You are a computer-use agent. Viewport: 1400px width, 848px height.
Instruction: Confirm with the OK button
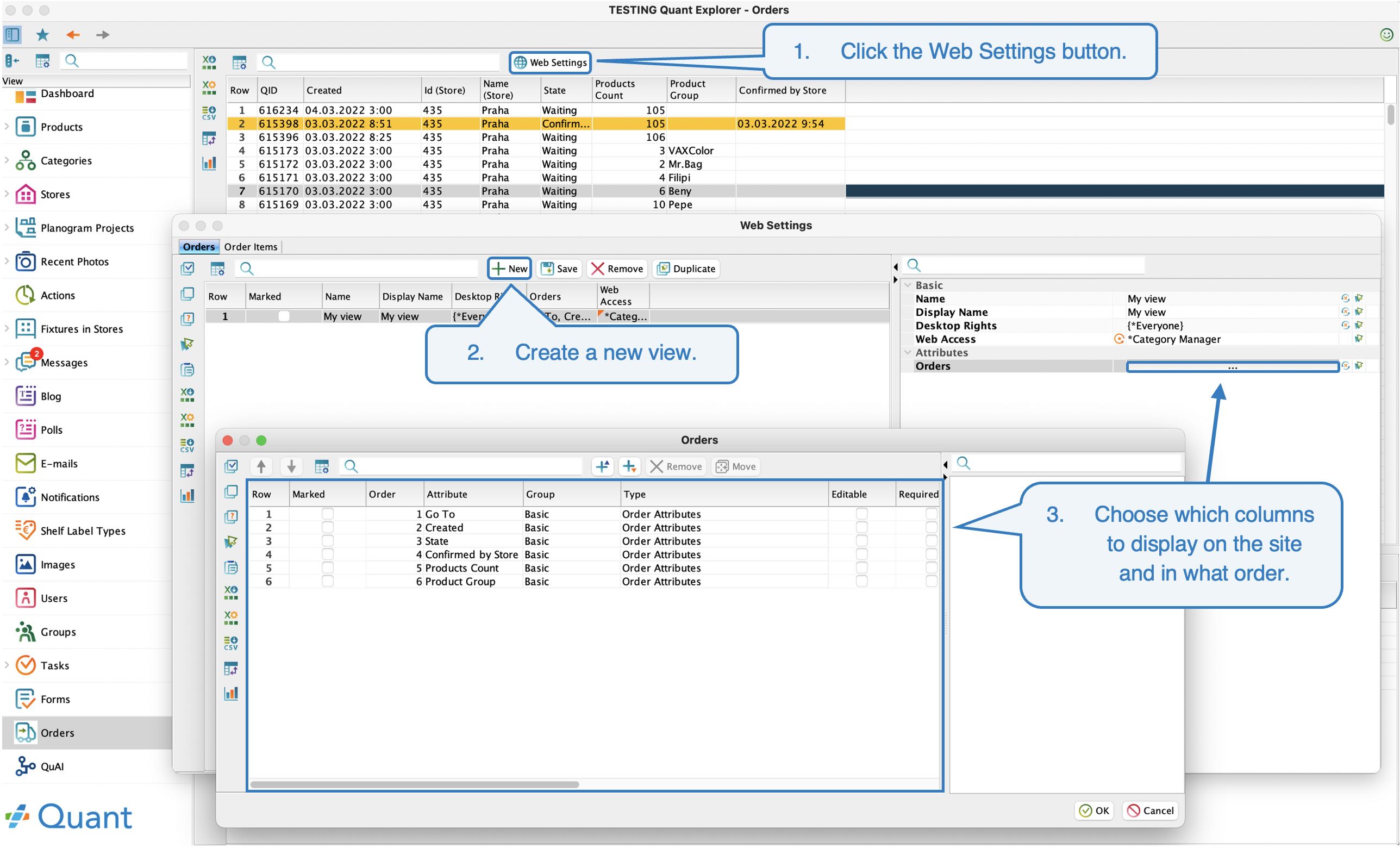pyautogui.click(x=1095, y=811)
